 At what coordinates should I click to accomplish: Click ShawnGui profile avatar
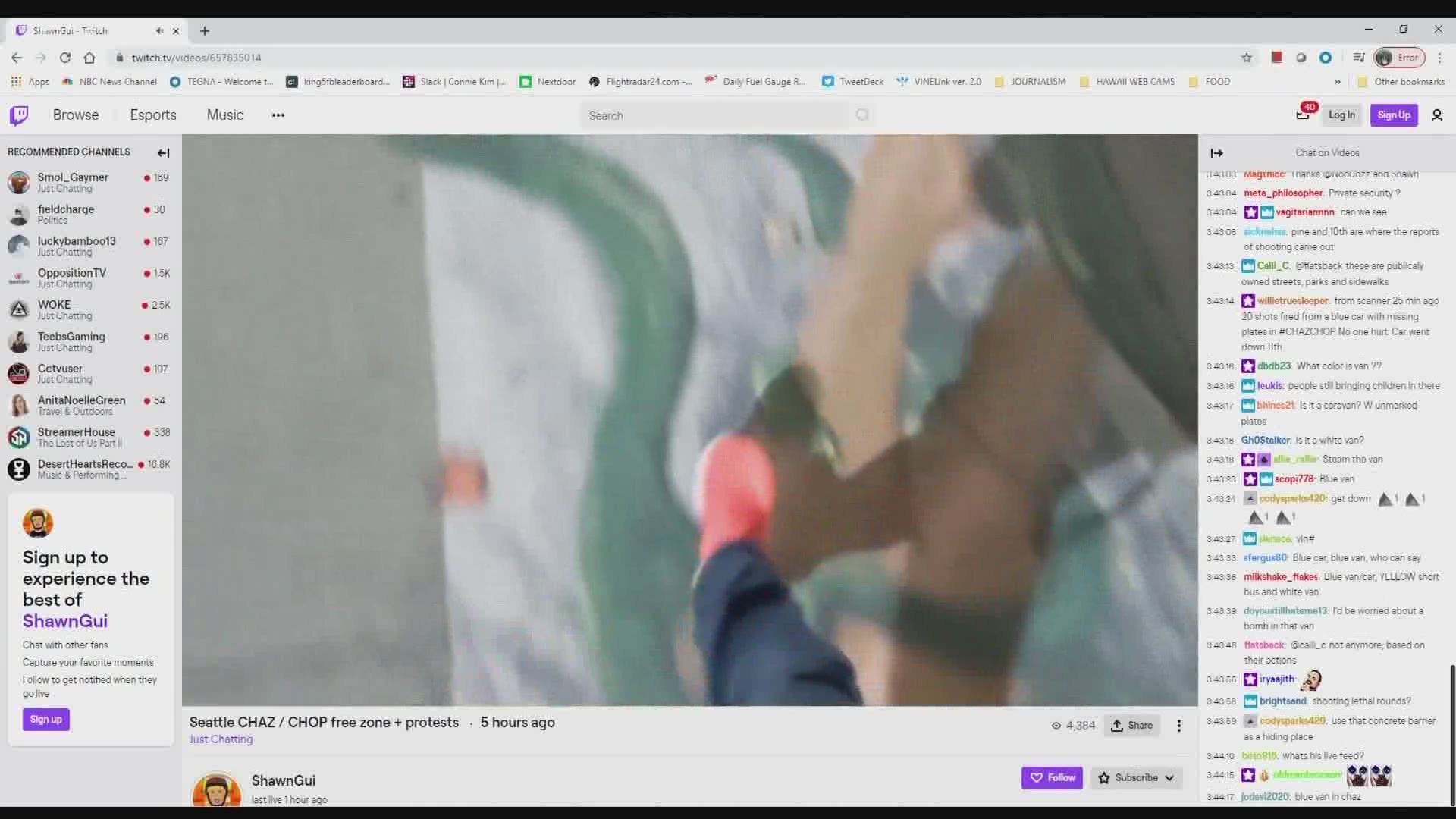(x=217, y=789)
